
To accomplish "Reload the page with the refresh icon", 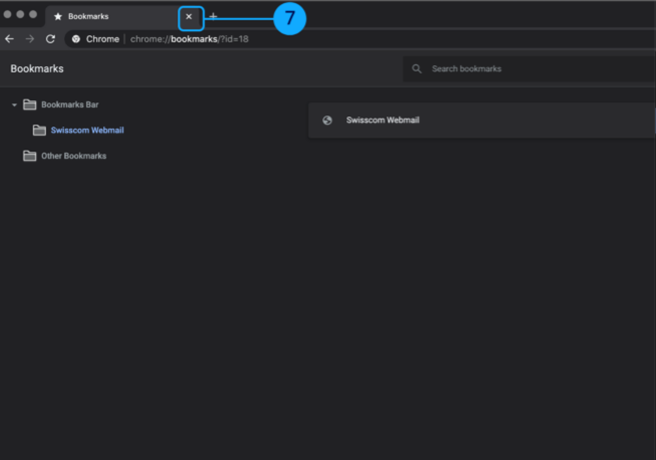I will coord(51,39).
